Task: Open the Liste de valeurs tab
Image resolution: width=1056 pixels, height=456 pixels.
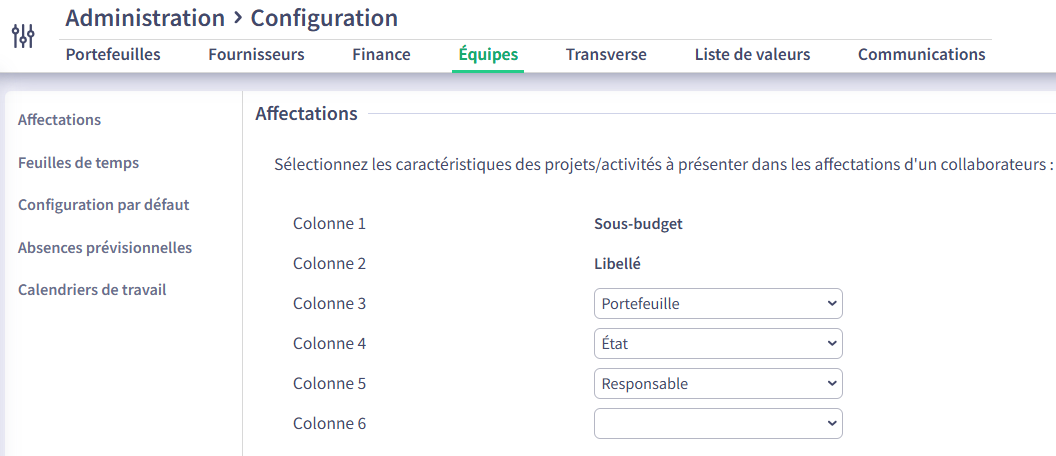Action: pos(752,55)
